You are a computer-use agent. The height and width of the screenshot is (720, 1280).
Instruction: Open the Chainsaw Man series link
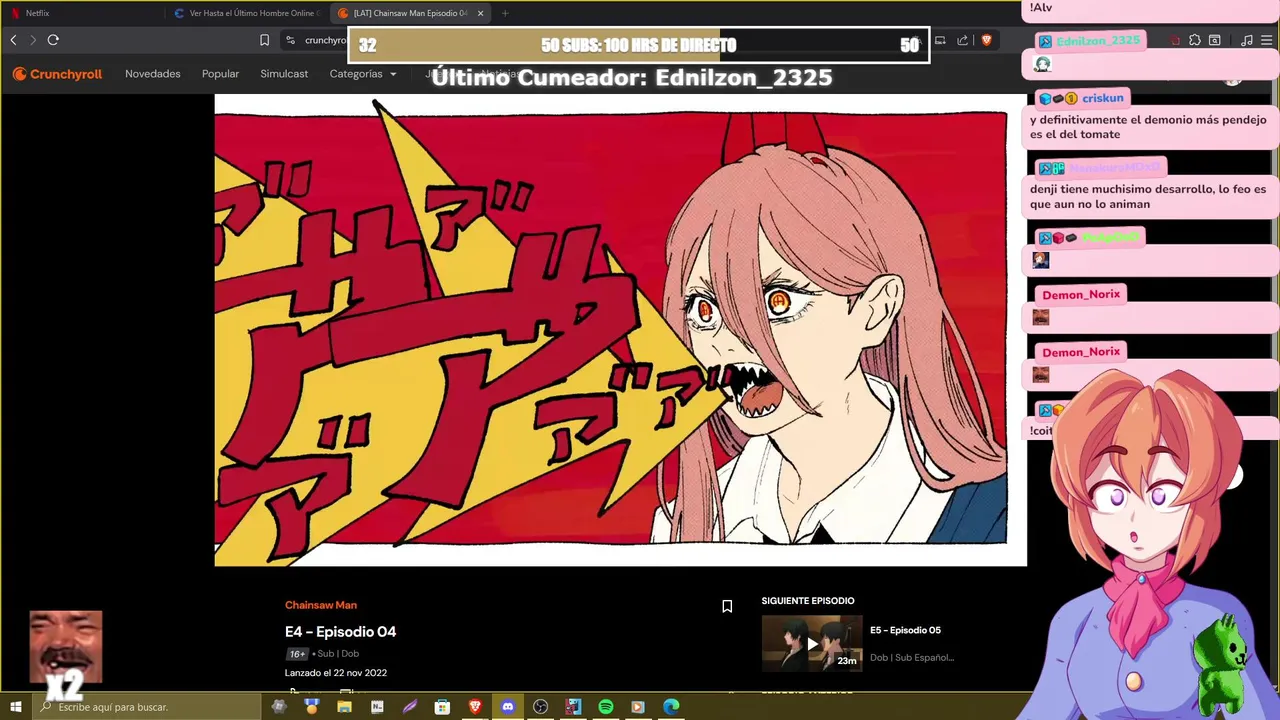pyautogui.click(x=320, y=605)
